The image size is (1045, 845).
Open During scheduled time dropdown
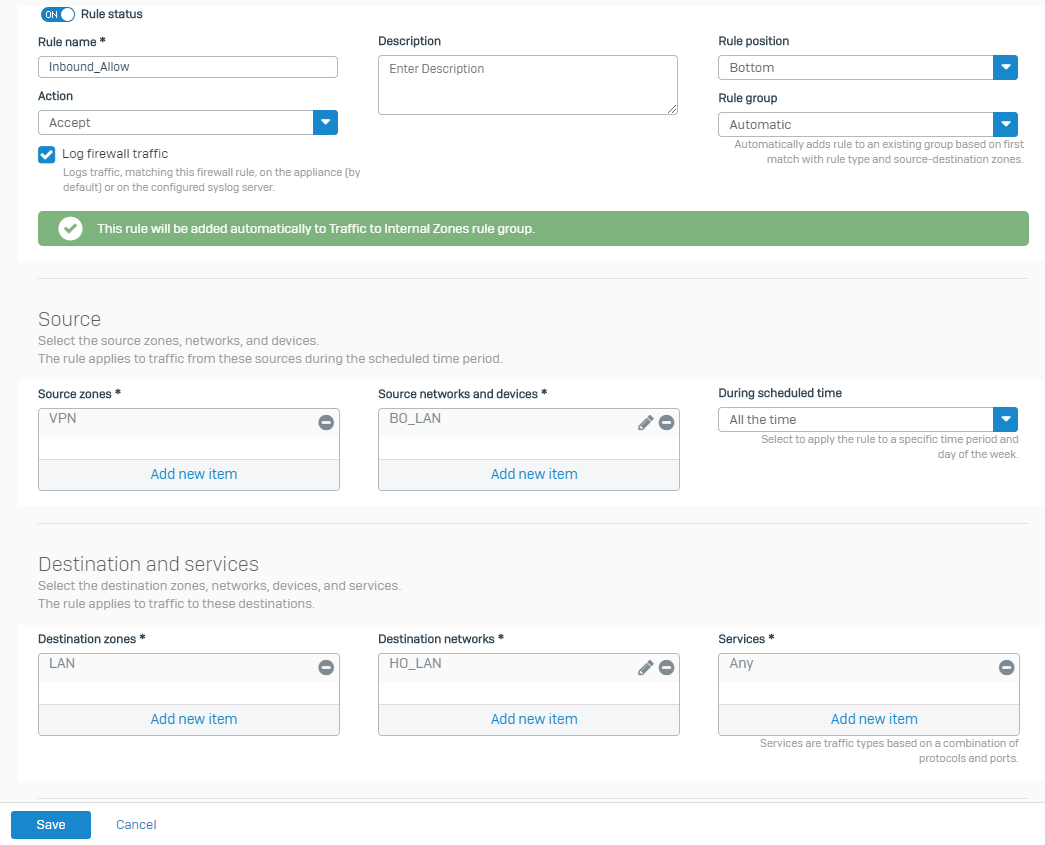click(x=1005, y=420)
